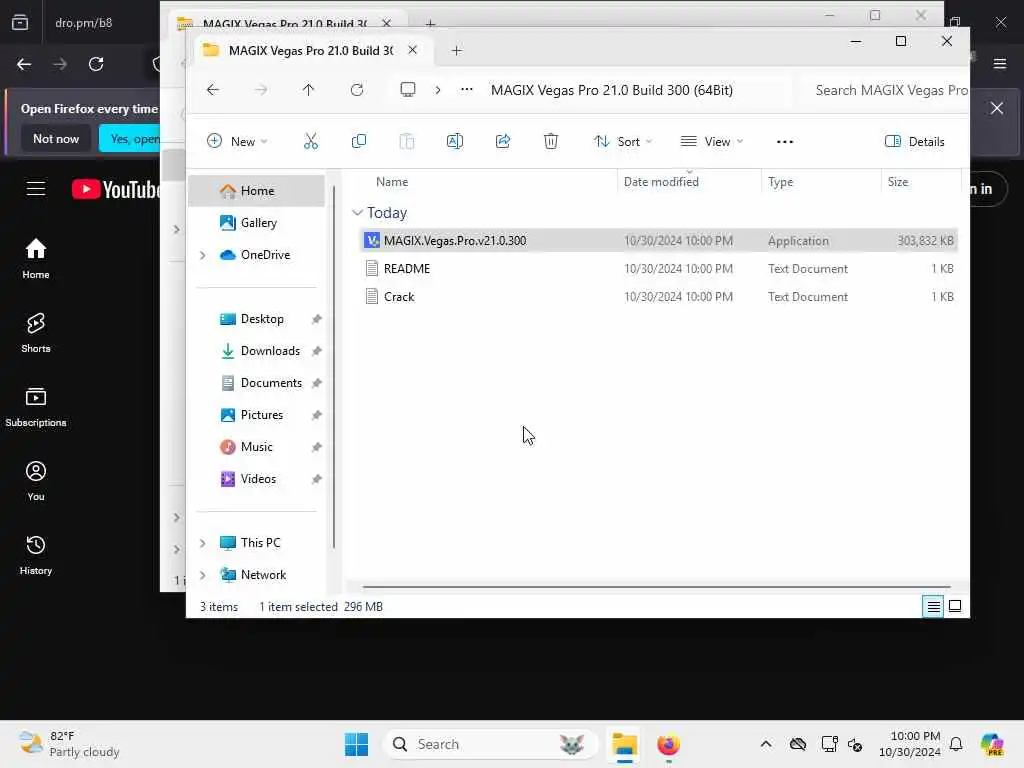Refresh the File Explorer folder view
This screenshot has width=1024, height=768.
357,90
